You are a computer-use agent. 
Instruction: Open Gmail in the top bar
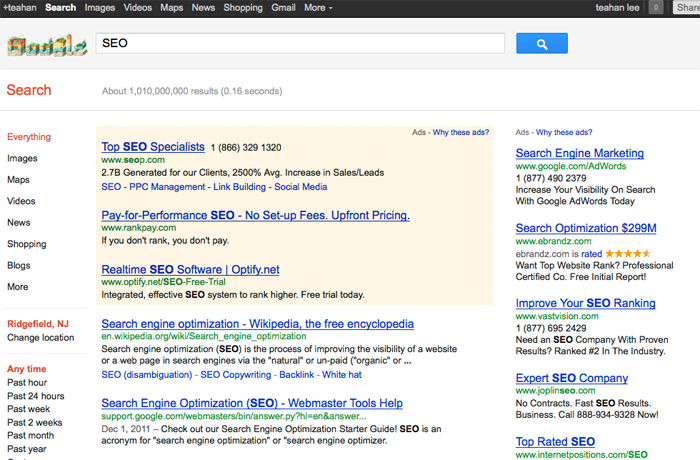click(283, 8)
